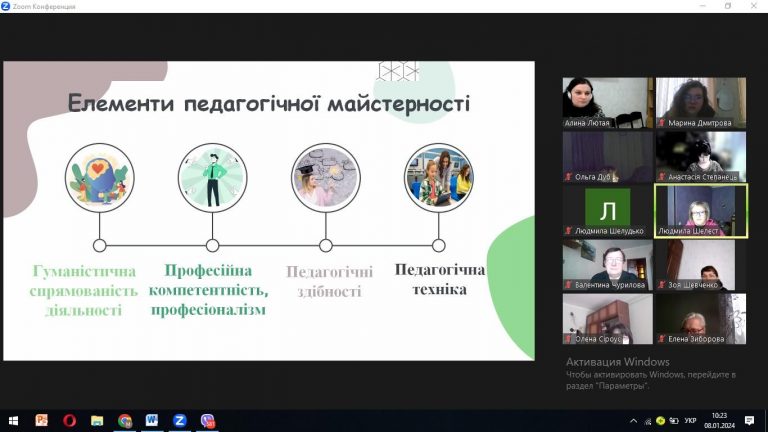This screenshot has width=768, height=432.
Task: Select Марина Дмитрова's video tile
Action: click(x=700, y=102)
